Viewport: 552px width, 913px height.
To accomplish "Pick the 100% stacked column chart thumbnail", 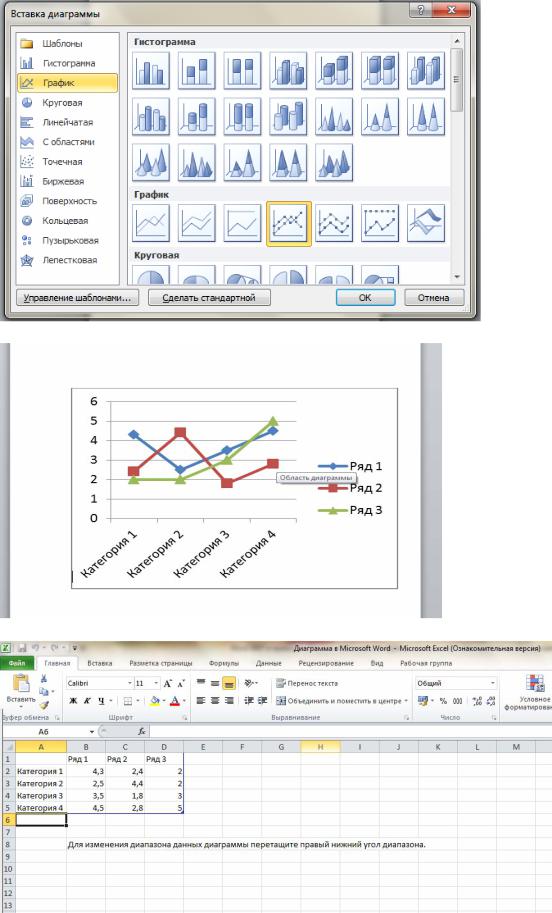I will [242, 70].
